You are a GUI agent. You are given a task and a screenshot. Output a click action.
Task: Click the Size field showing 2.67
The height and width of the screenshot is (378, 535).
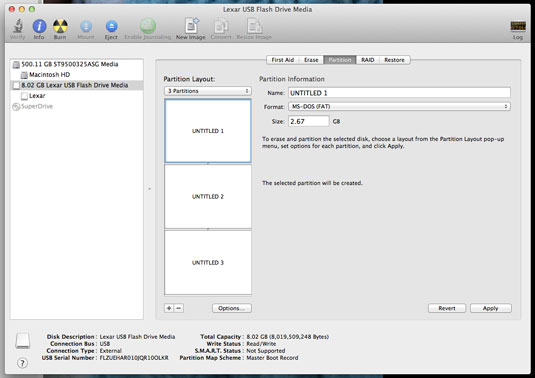(x=309, y=121)
